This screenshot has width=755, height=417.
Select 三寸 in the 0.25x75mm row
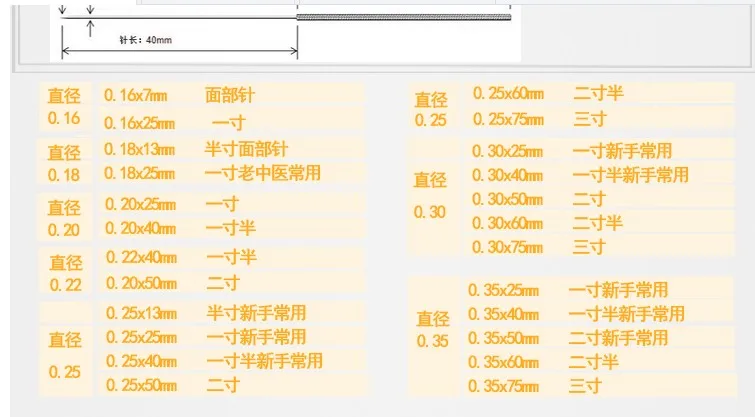point(590,119)
